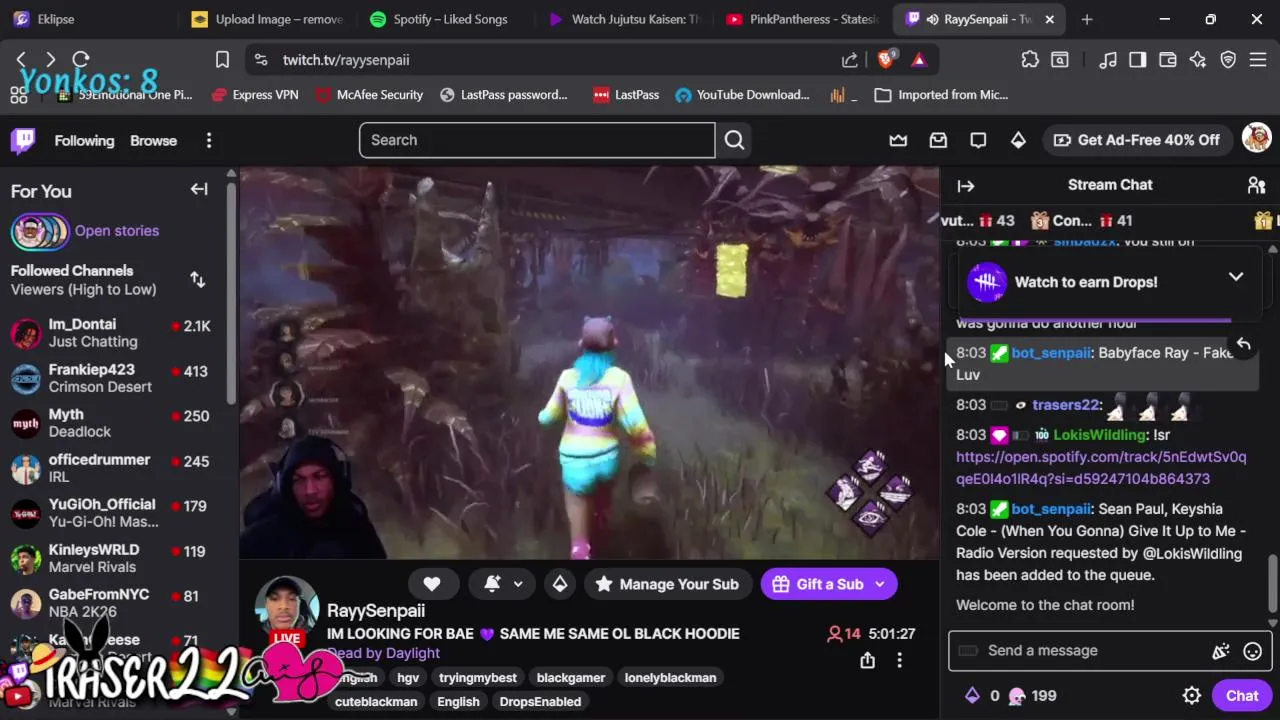The image size is (1280, 720).
Task: Open the emote picker in chat
Action: point(1252,651)
